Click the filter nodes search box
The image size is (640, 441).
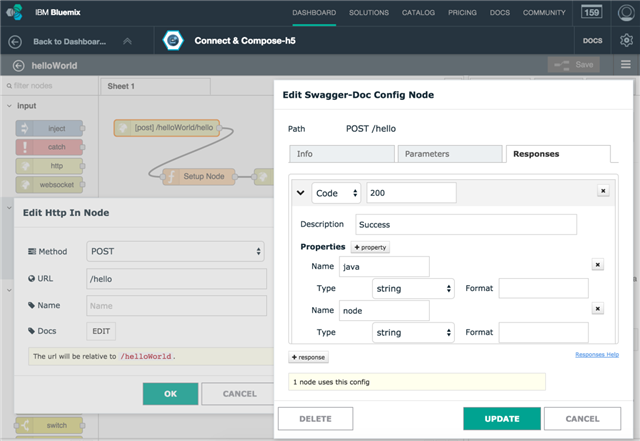49,86
